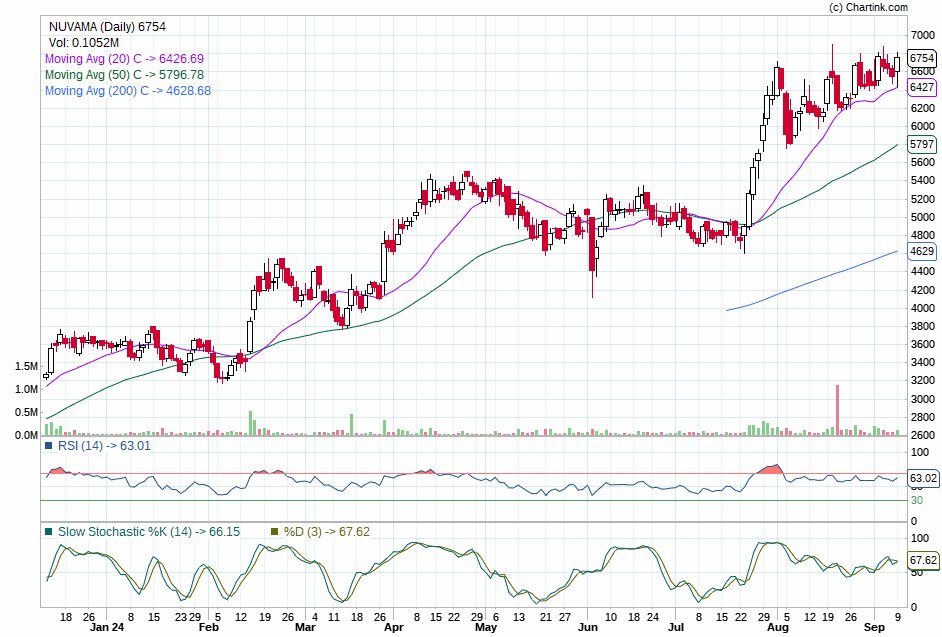This screenshot has width=942, height=637.
Task: Click the Mar month label
Action: (305, 627)
